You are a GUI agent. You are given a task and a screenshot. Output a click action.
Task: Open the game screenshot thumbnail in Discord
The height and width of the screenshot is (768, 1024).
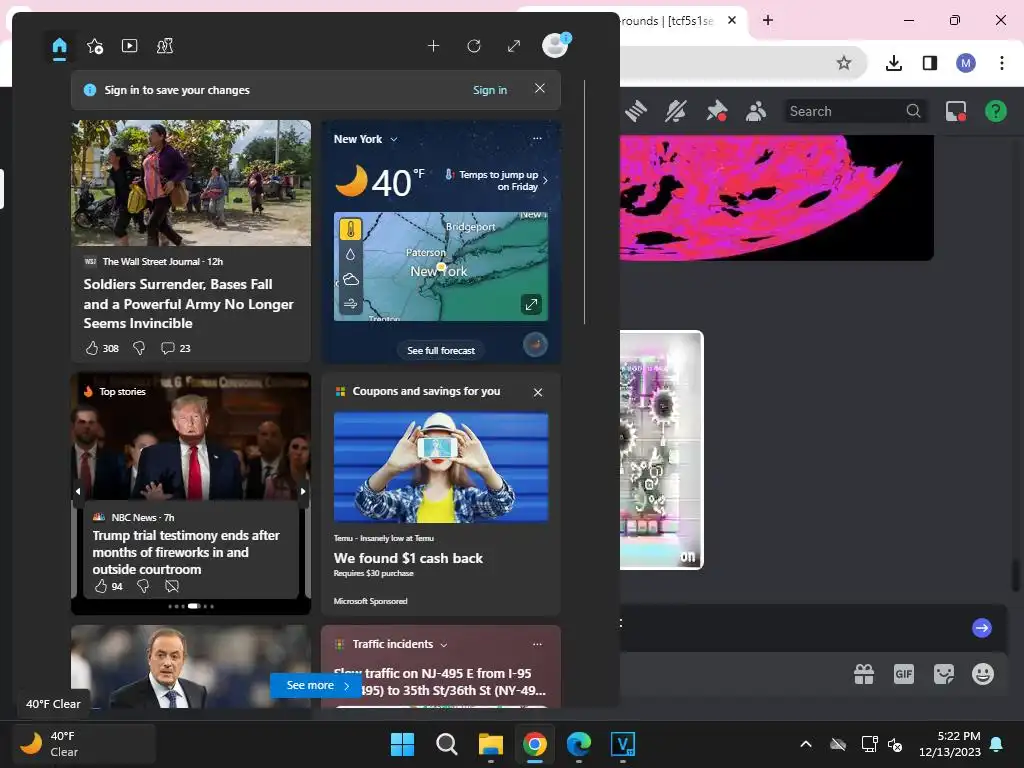pos(661,450)
